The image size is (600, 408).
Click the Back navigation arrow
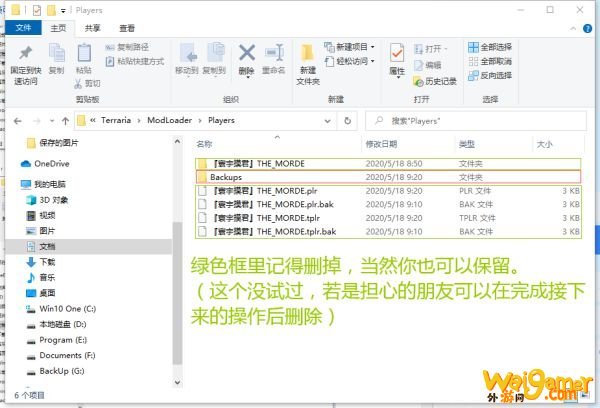pyautogui.click(x=18, y=121)
